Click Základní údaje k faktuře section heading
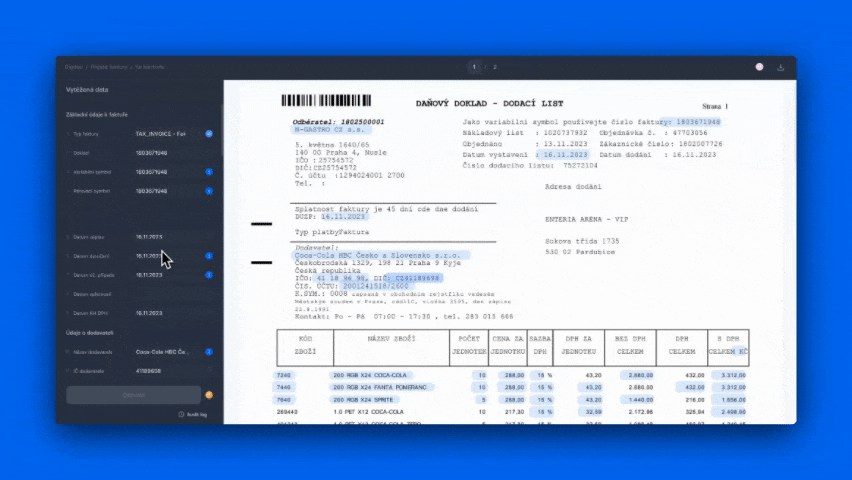Viewport: 852px width, 480px height. (97, 115)
